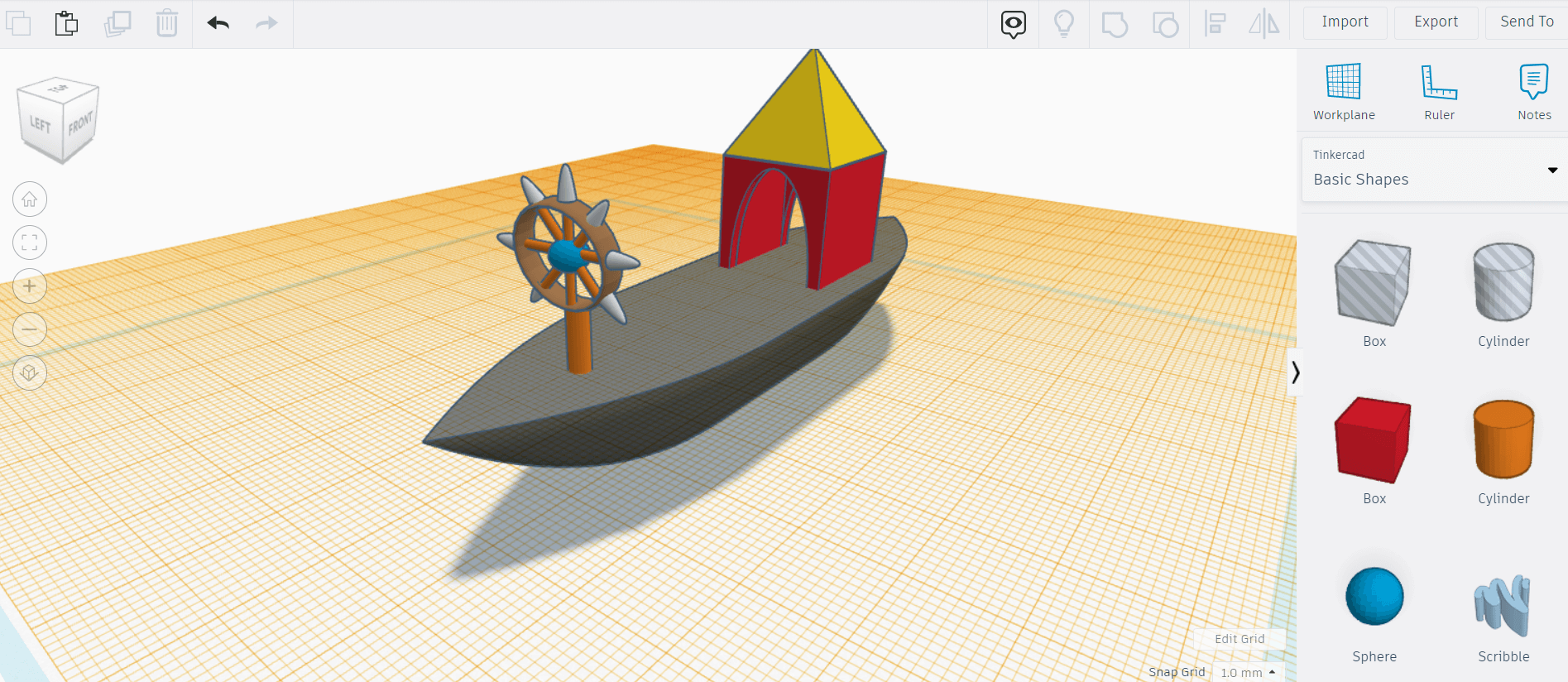Toggle orthographic perspective view cube icon

30,372
